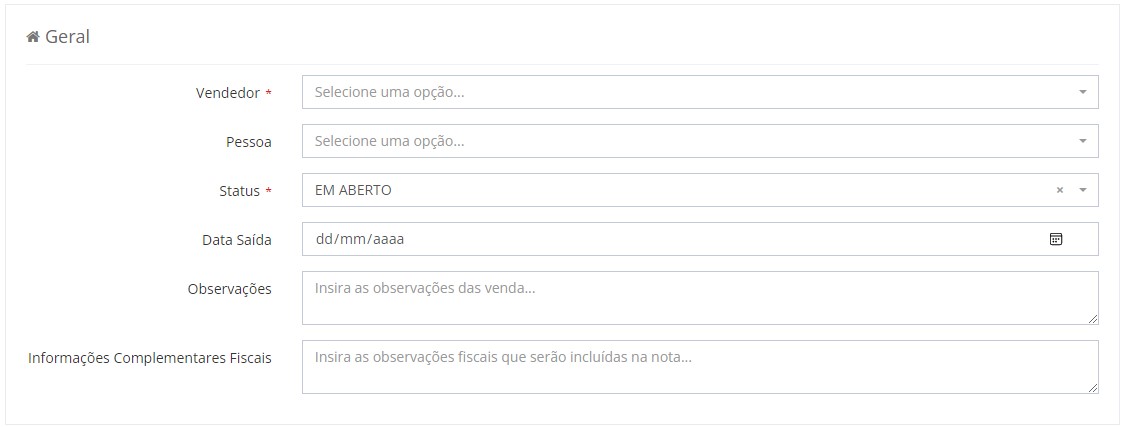Select the day segment of Data Saída
Image resolution: width=1124 pixels, height=427 pixels.
[x=323, y=240]
